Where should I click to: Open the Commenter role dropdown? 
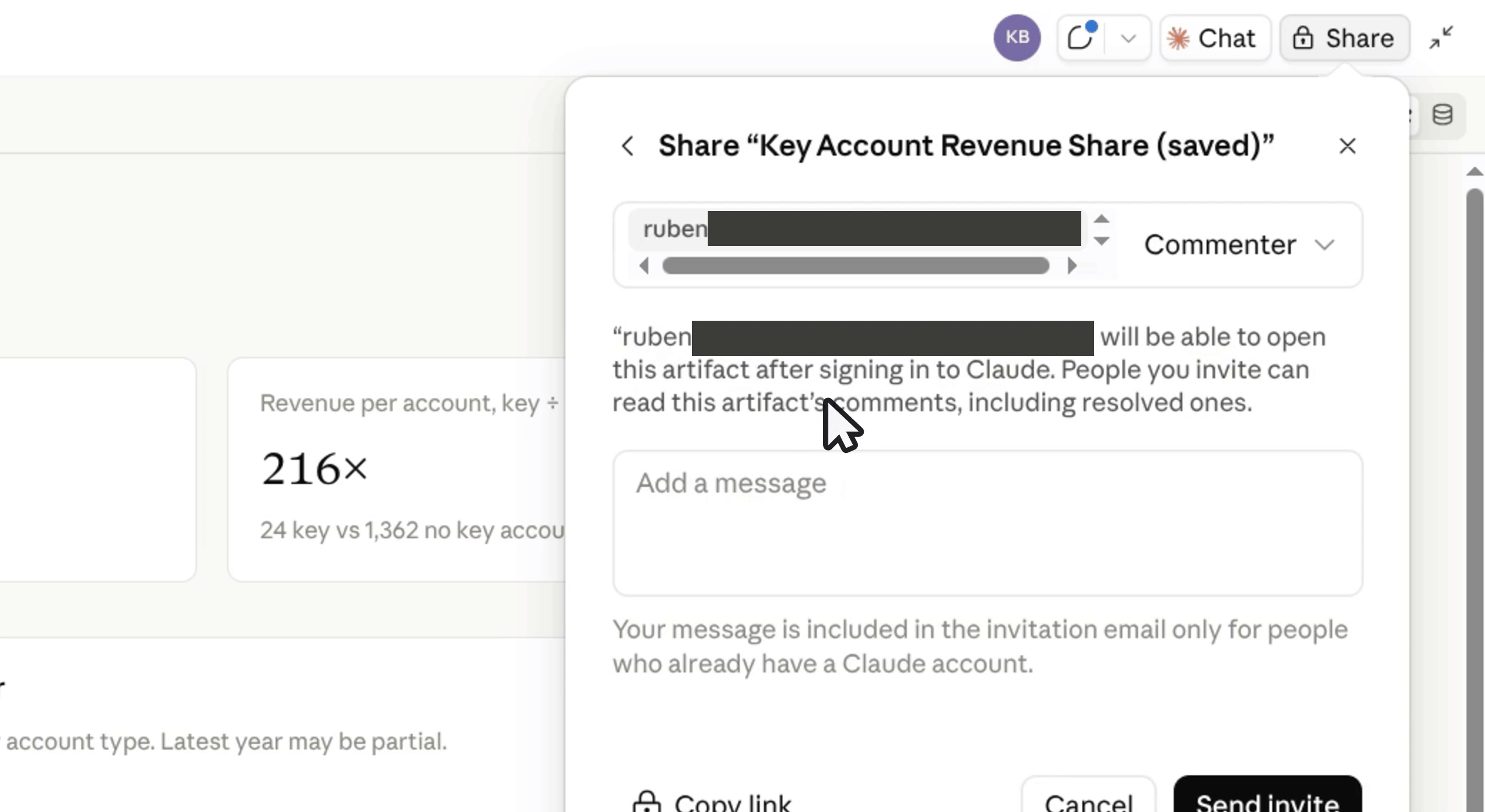1239,244
